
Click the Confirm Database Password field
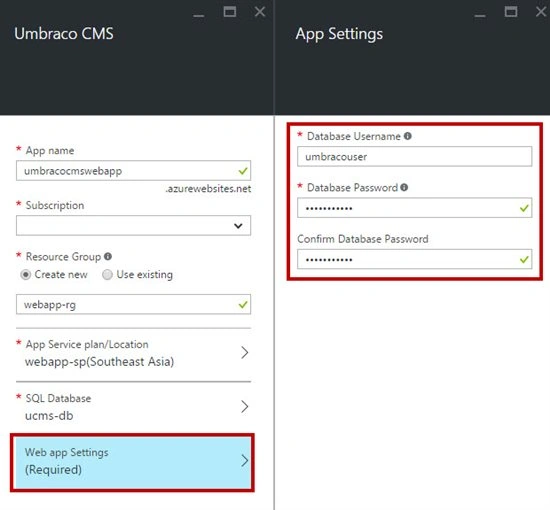tap(414, 259)
